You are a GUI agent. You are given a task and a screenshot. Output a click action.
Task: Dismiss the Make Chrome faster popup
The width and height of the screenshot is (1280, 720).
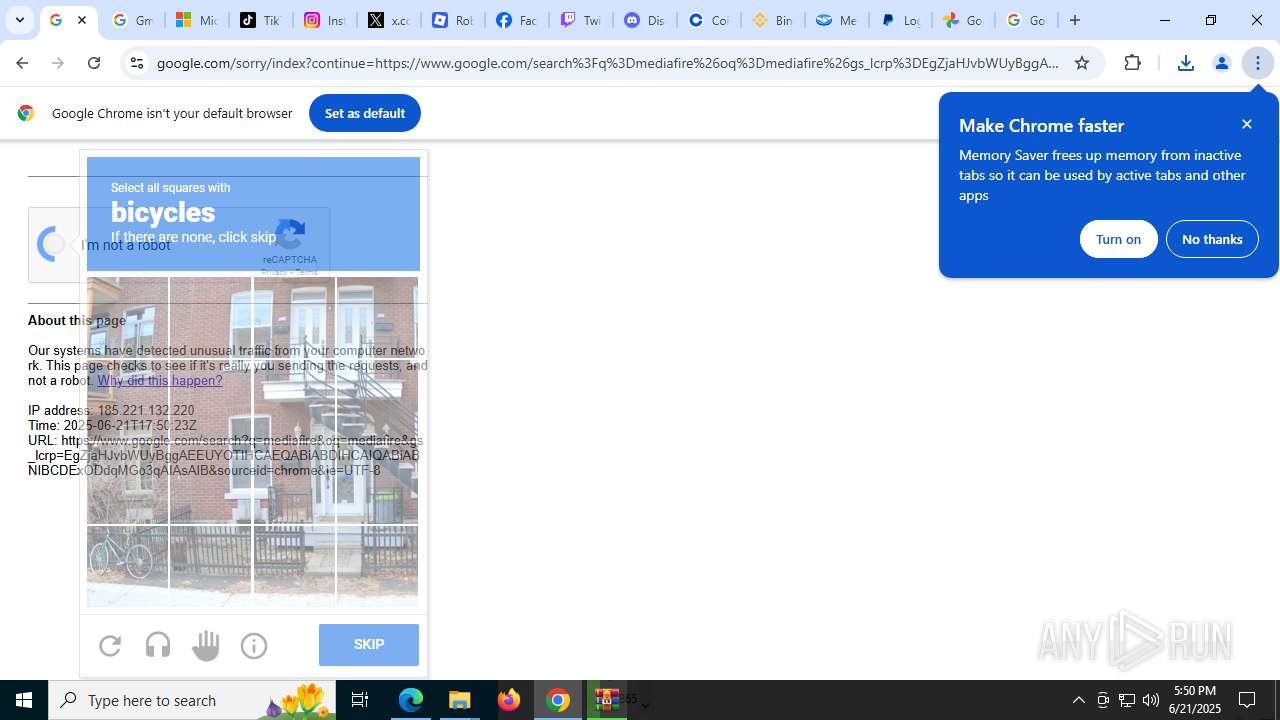(1247, 124)
